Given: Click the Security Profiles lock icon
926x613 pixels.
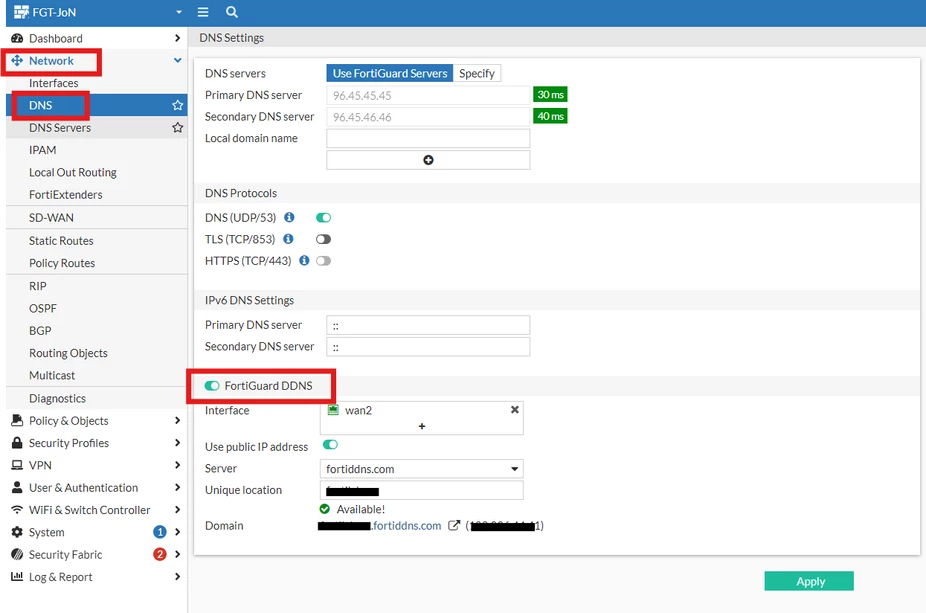Looking at the screenshot, I should (x=17, y=443).
